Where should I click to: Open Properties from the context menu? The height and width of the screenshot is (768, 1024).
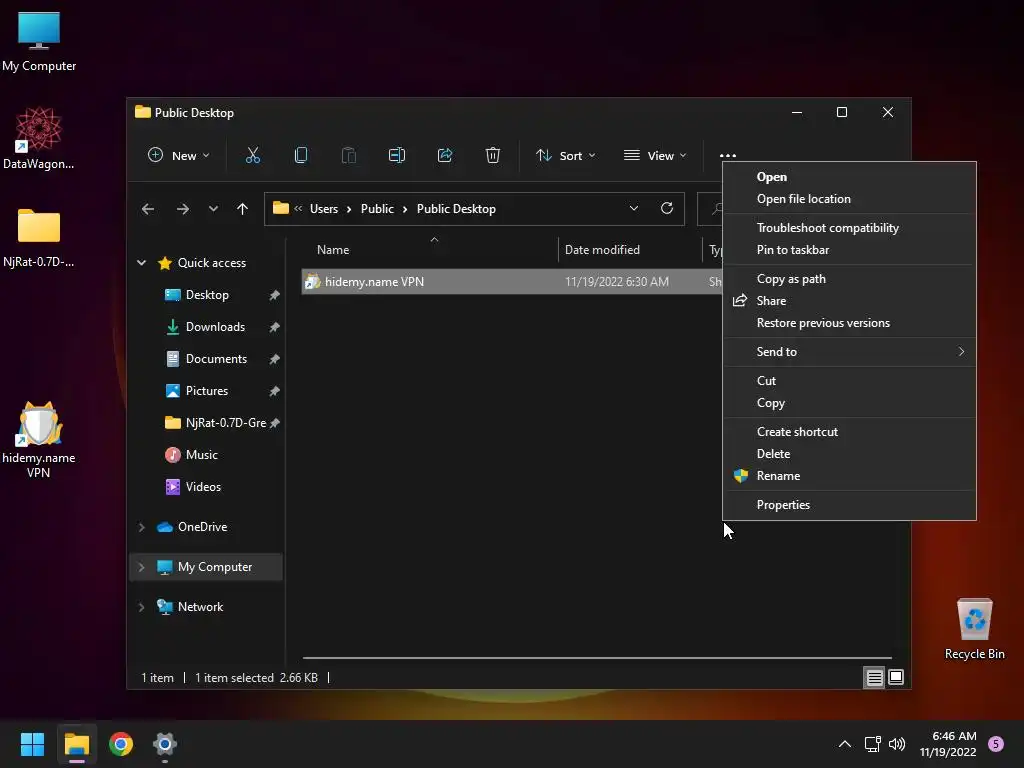849,505
